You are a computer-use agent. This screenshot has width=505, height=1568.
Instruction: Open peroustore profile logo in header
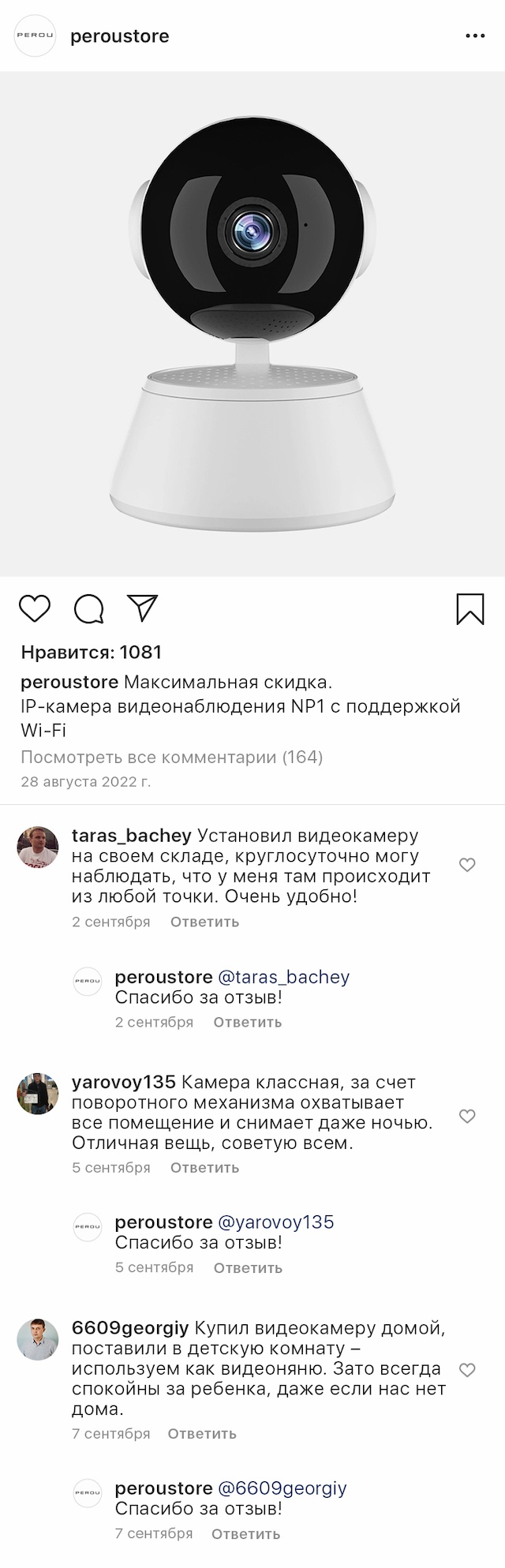36,36
